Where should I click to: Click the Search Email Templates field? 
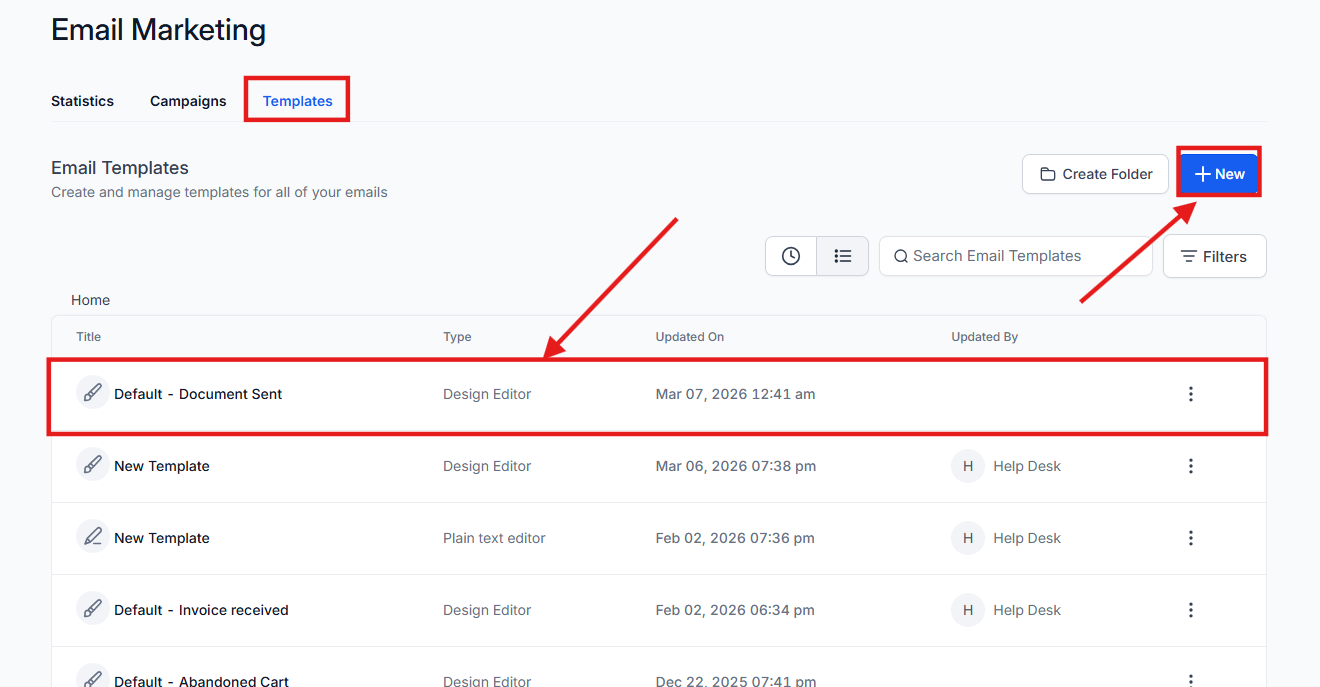pyautogui.click(x=1015, y=256)
